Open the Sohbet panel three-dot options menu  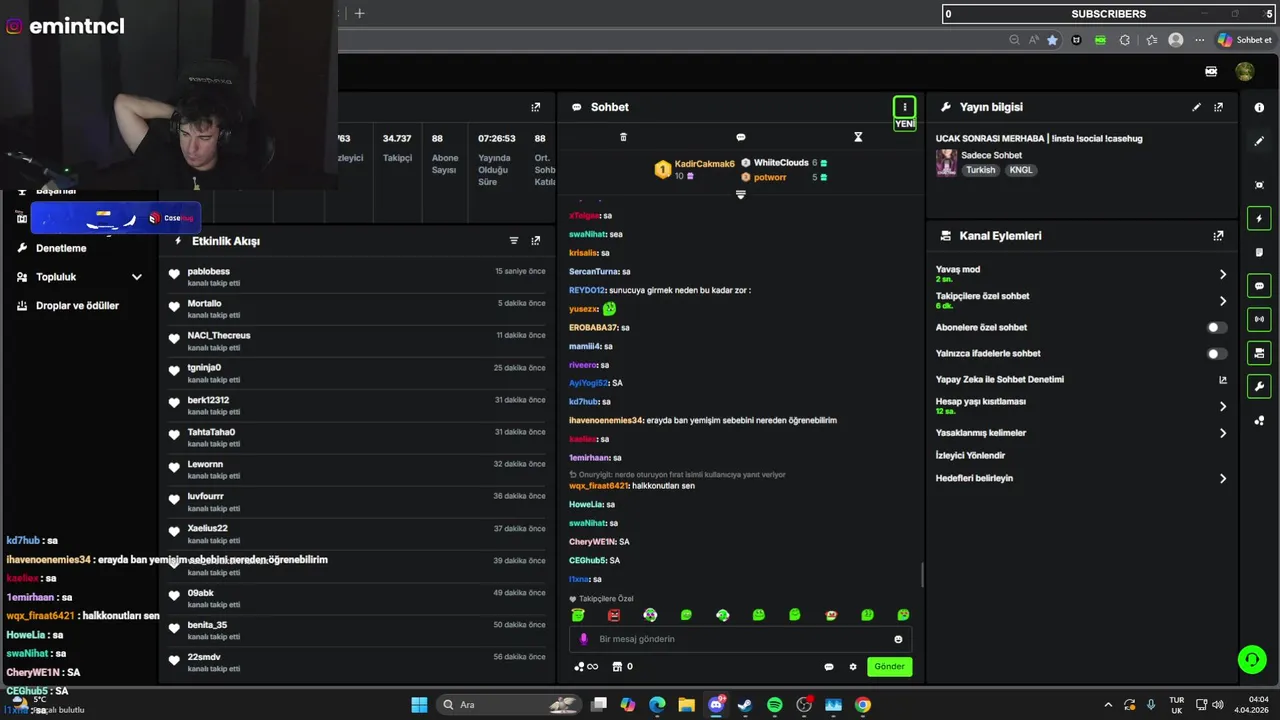point(904,107)
